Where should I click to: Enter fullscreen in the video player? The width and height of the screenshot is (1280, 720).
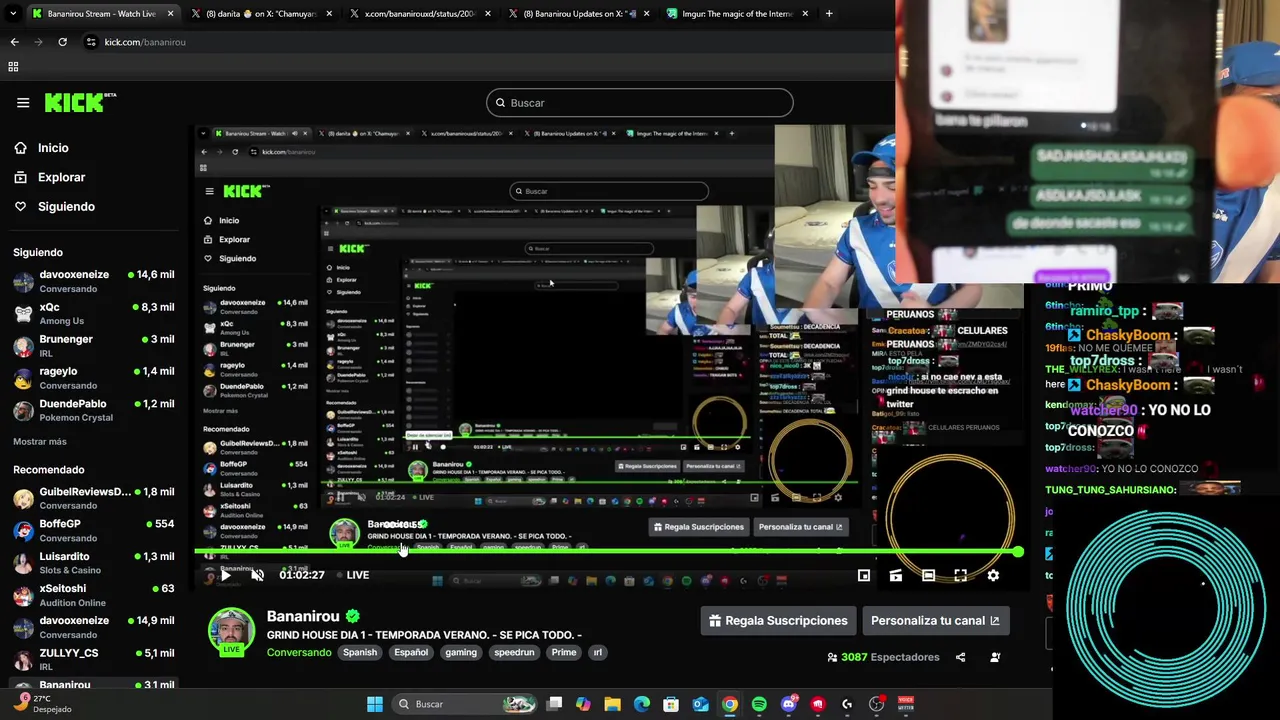(x=960, y=575)
